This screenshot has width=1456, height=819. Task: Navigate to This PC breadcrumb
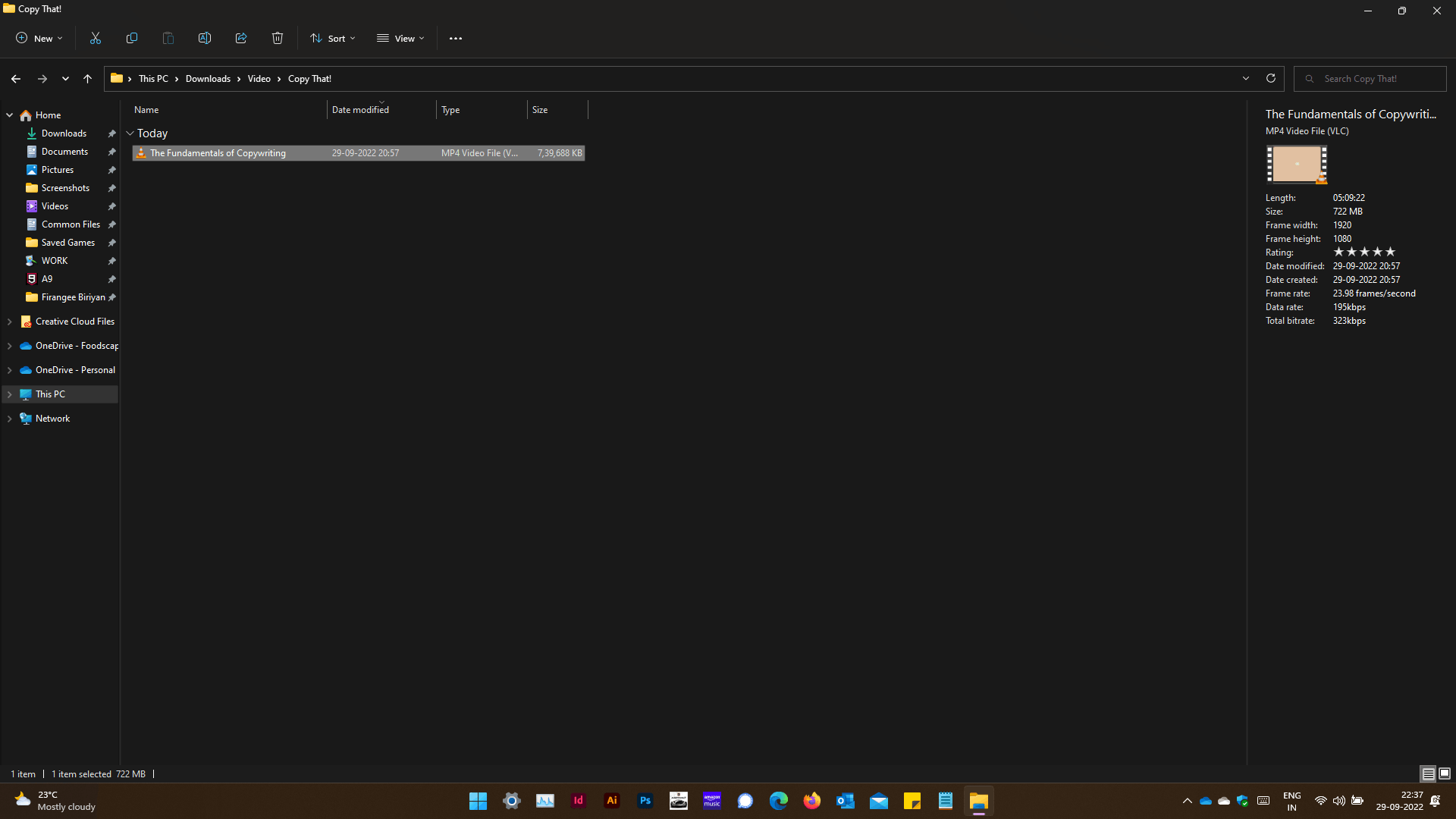153,79
